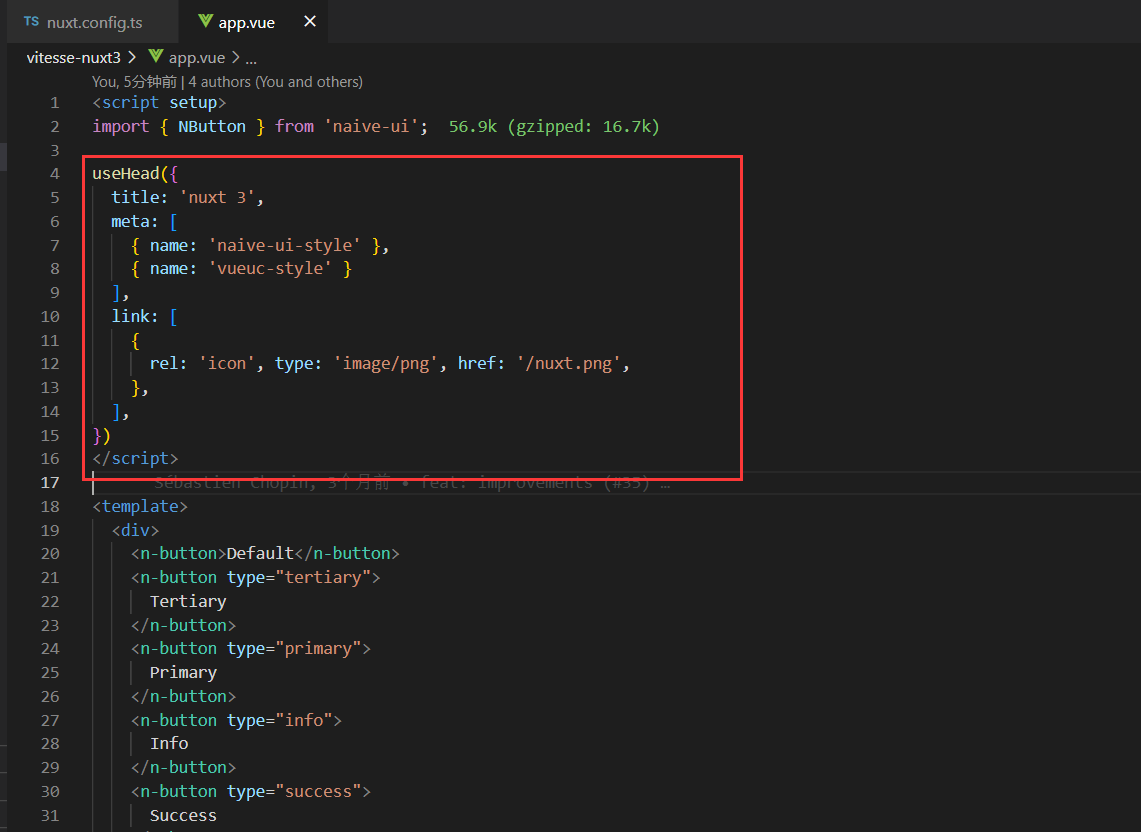Click the Vue icon in the breadcrumb bar
1141x832 pixels.
(155, 58)
